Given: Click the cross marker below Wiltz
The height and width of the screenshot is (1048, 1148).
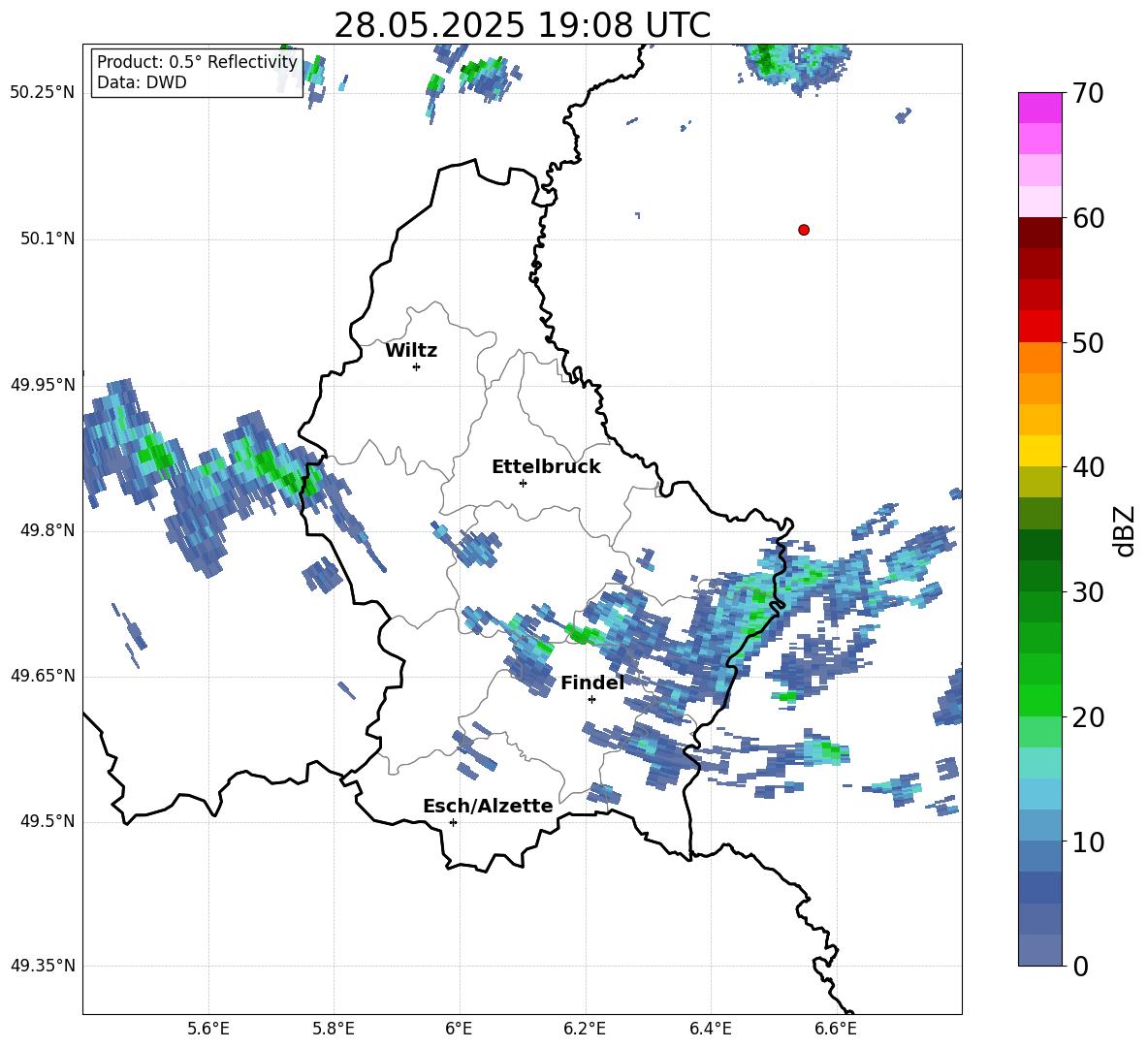Looking at the screenshot, I should pos(417,366).
